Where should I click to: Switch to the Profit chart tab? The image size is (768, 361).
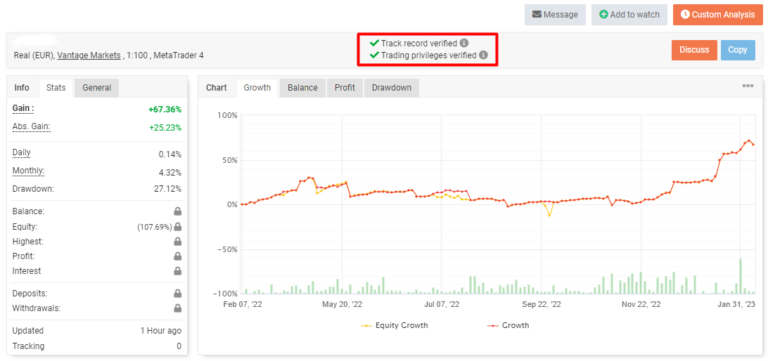tap(345, 88)
